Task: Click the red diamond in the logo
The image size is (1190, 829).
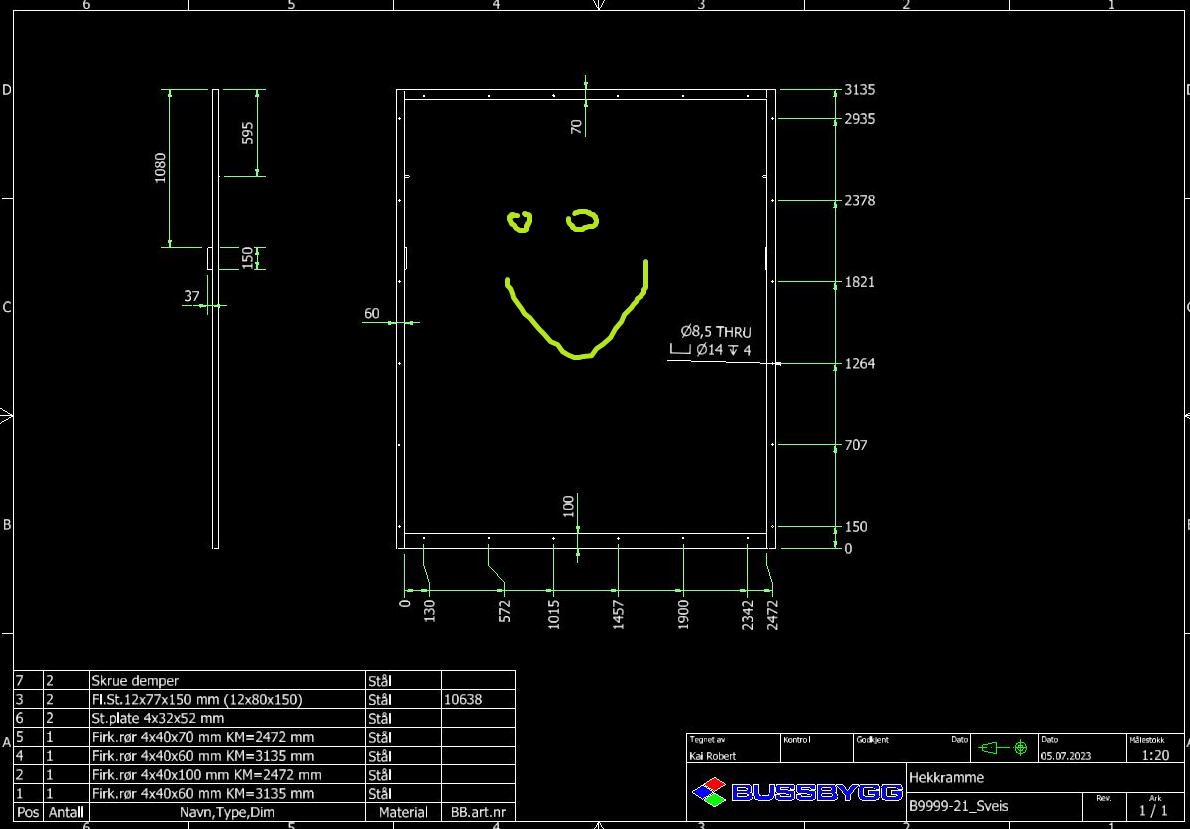Action: point(715,782)
